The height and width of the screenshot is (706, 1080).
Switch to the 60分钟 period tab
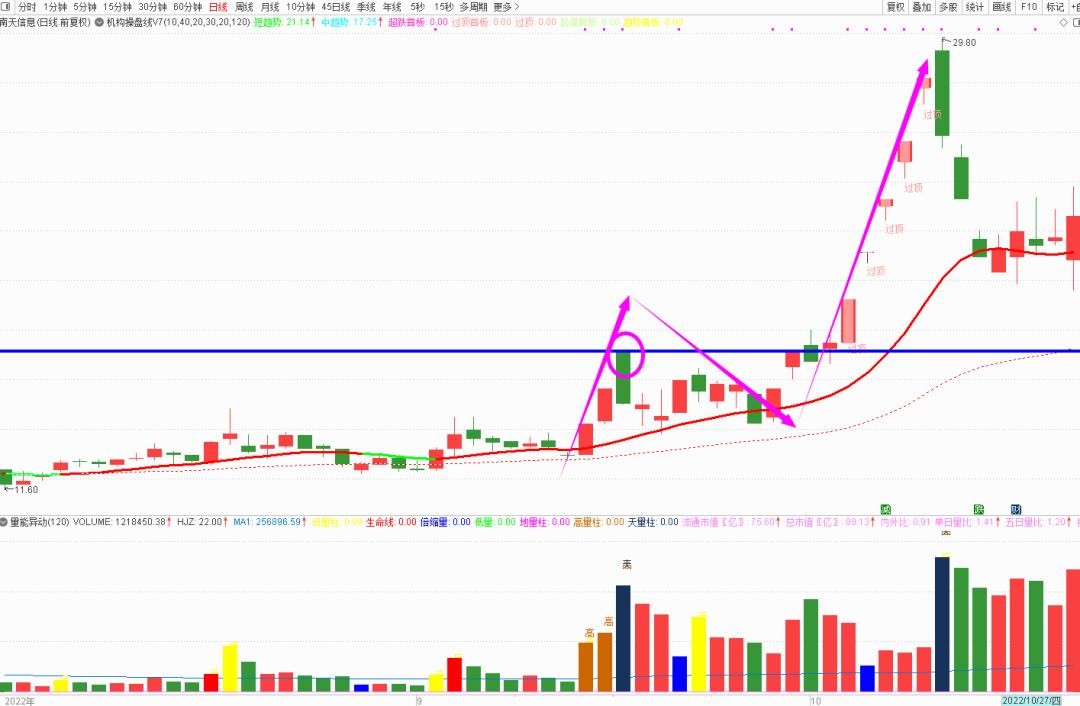[187, 7]
